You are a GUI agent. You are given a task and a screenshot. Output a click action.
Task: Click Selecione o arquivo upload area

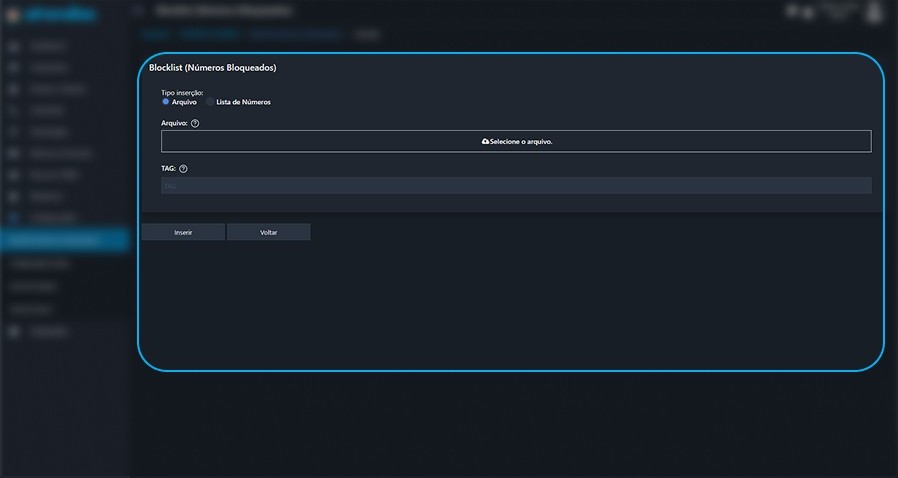coord(516,141)
